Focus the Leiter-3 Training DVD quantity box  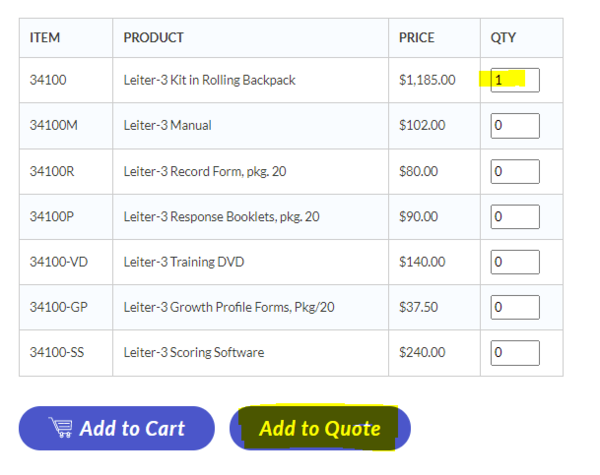[x=514, y=262]
